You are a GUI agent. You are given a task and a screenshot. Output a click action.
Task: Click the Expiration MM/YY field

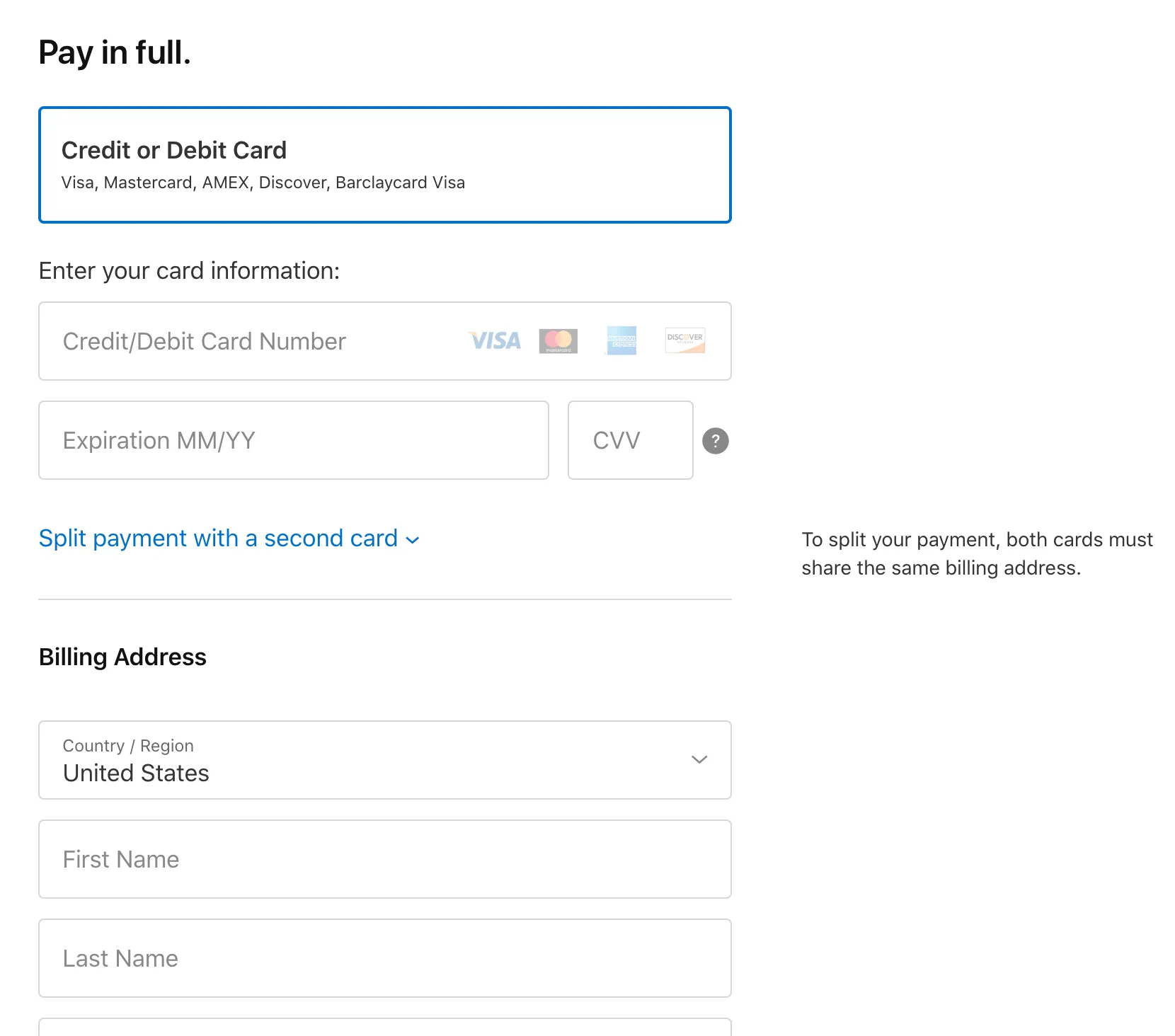coord(293,440)
